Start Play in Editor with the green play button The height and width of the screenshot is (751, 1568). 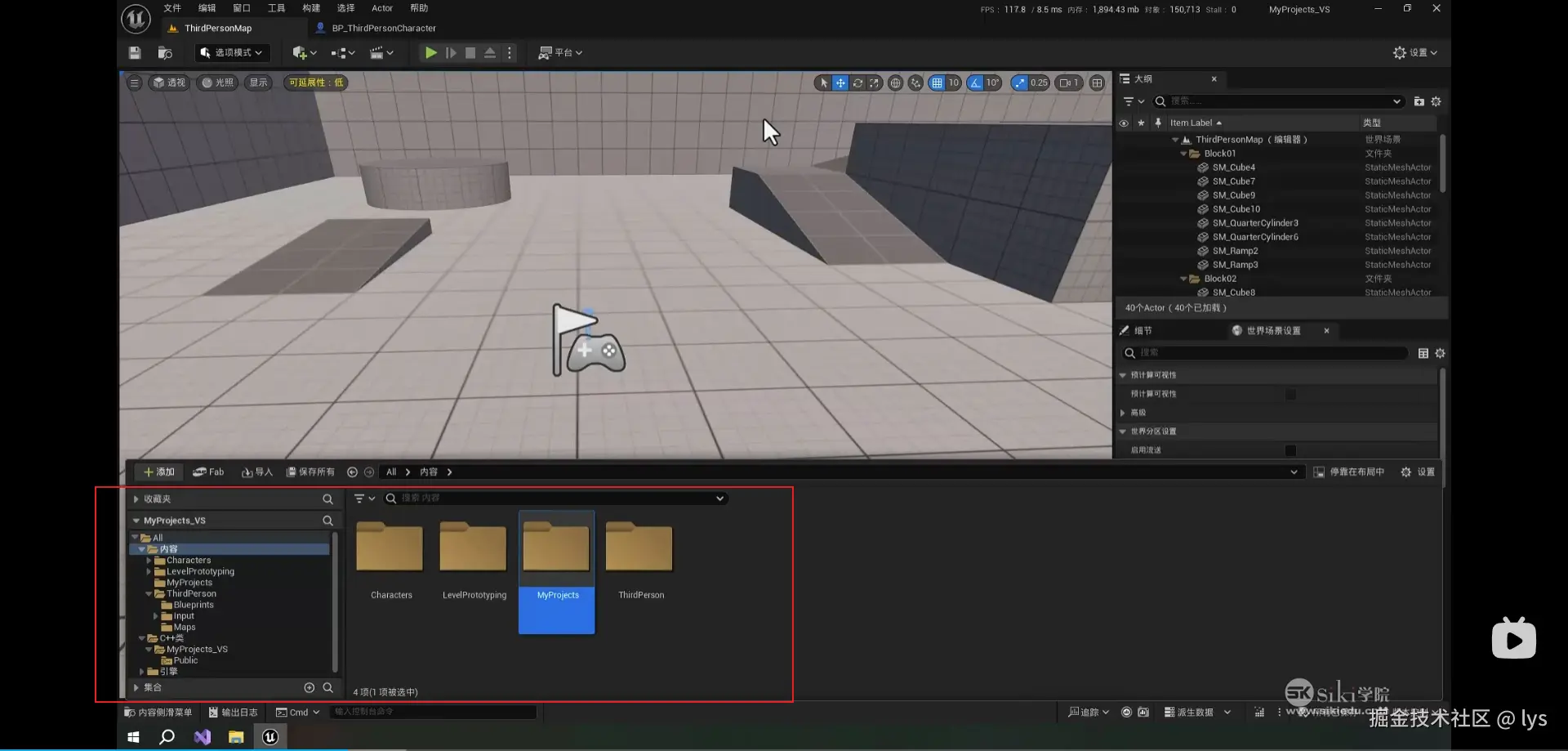coord(430,52)
